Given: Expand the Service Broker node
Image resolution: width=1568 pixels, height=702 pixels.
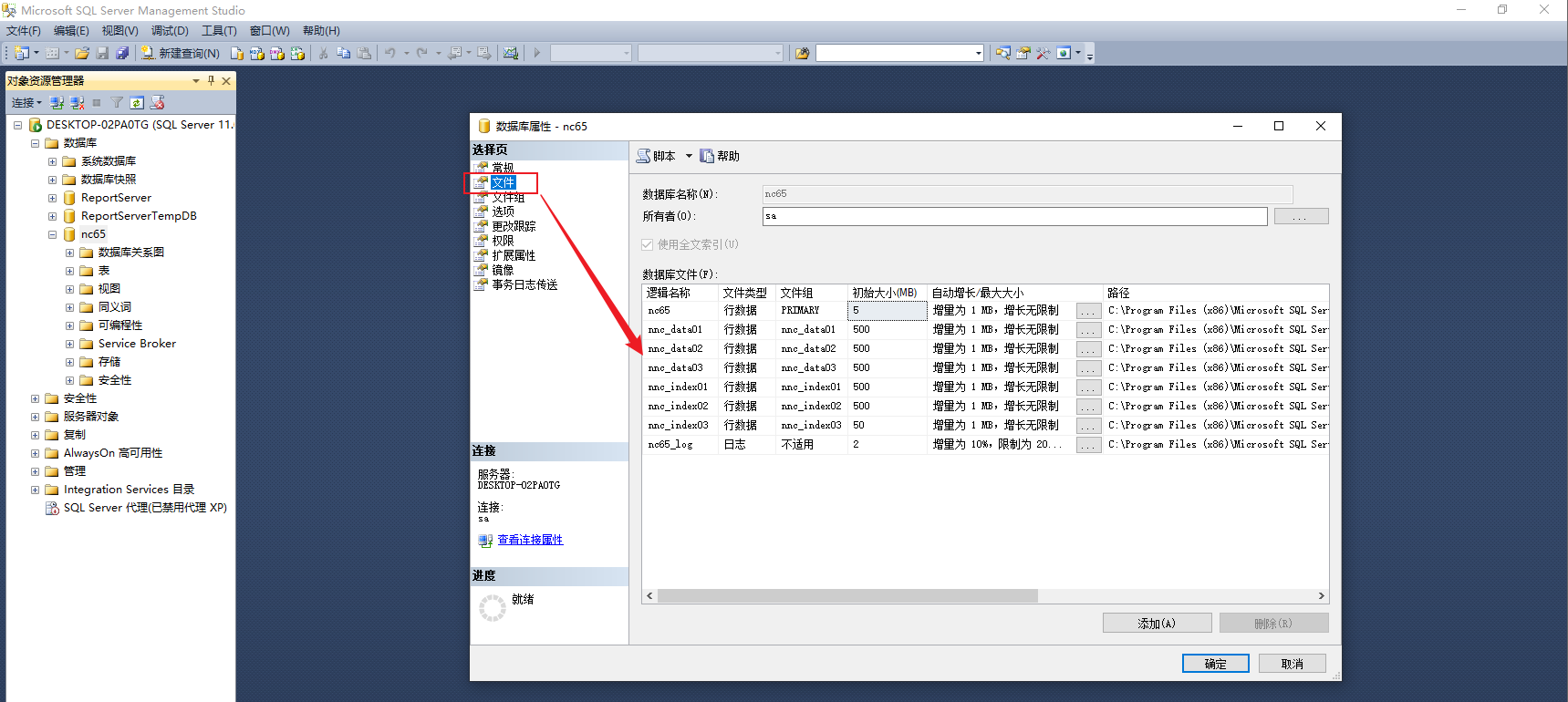Looking at the screenshot, I should click(69, 344).
